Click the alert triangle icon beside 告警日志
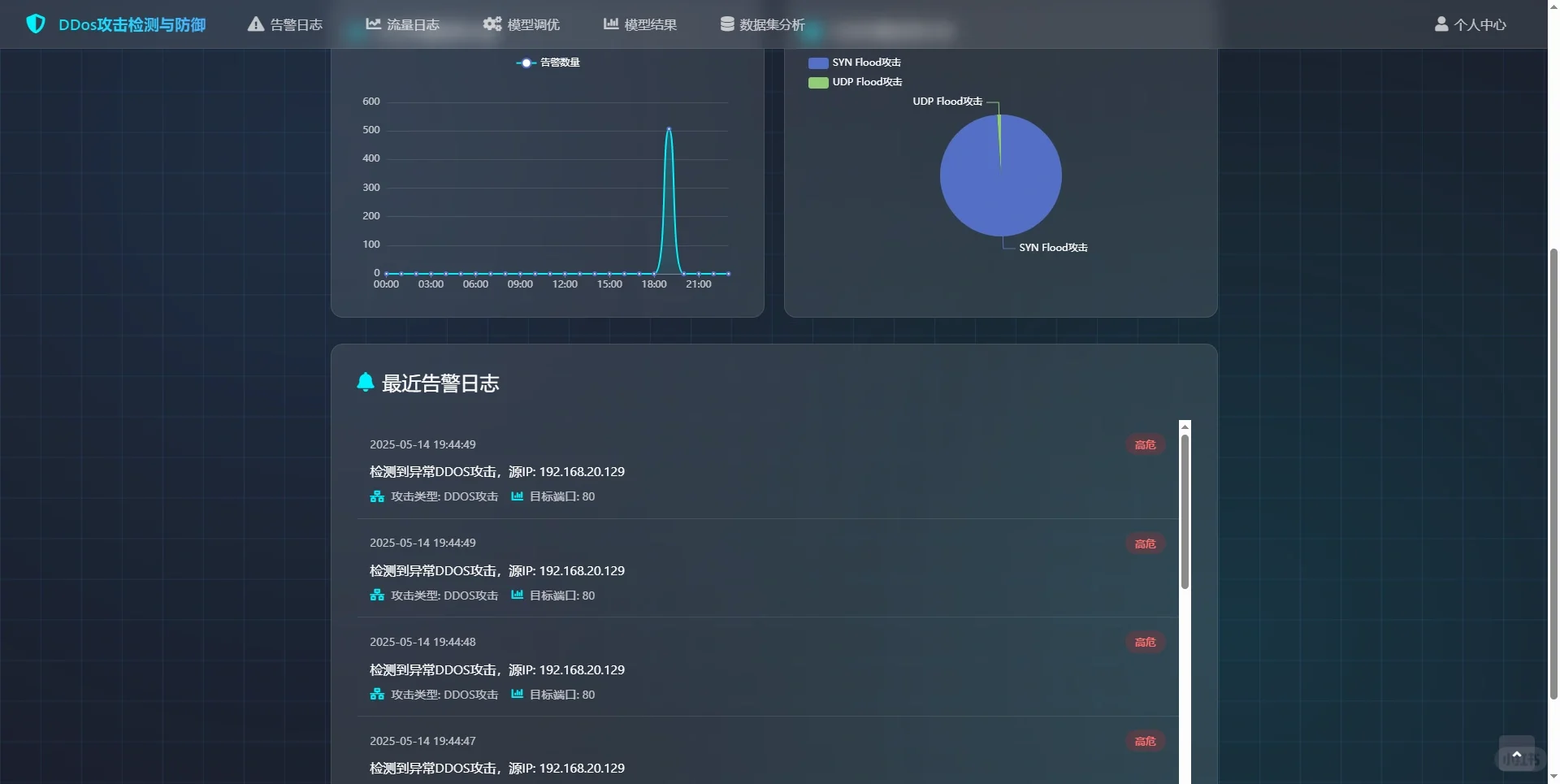 (x=255, y=24)
